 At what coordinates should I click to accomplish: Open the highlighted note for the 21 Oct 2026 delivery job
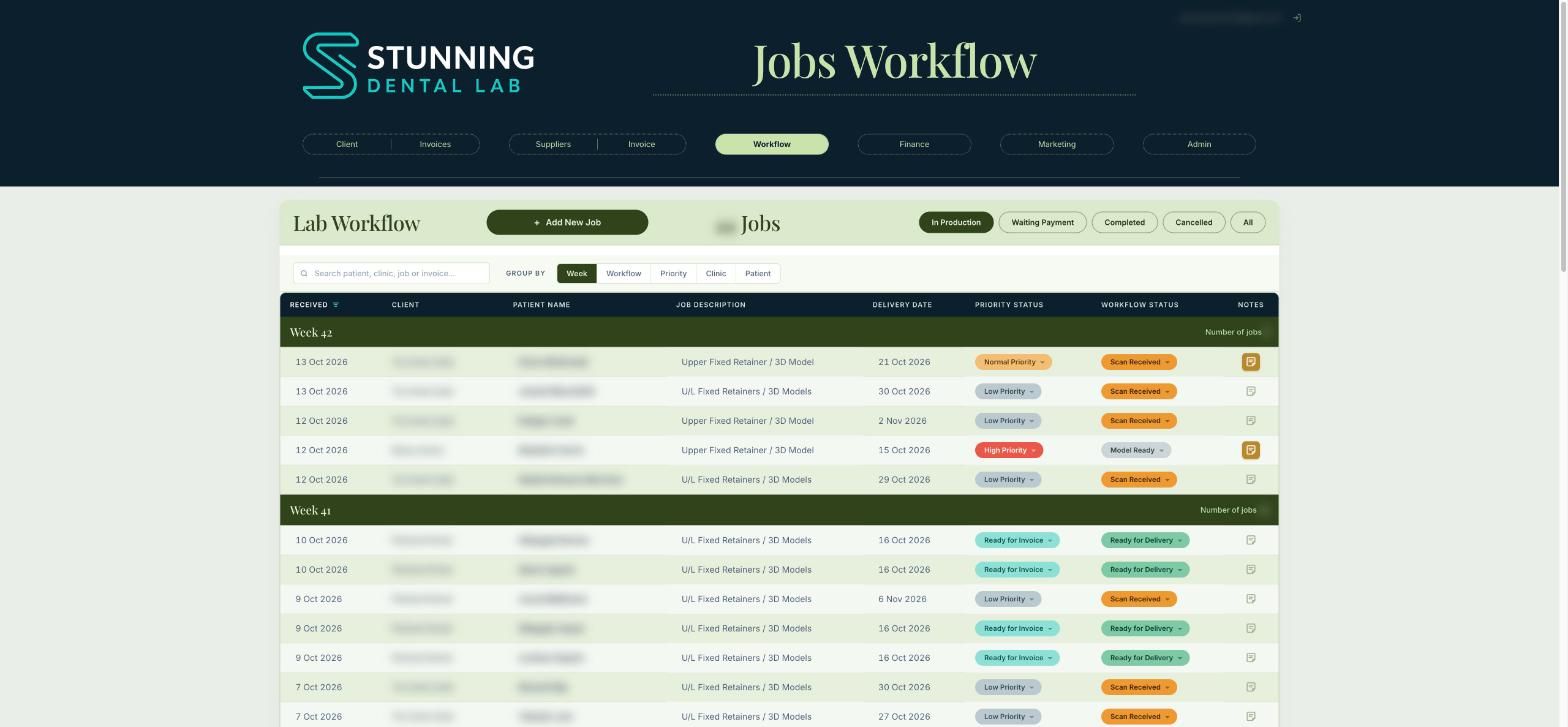(x=1250, y=362)
